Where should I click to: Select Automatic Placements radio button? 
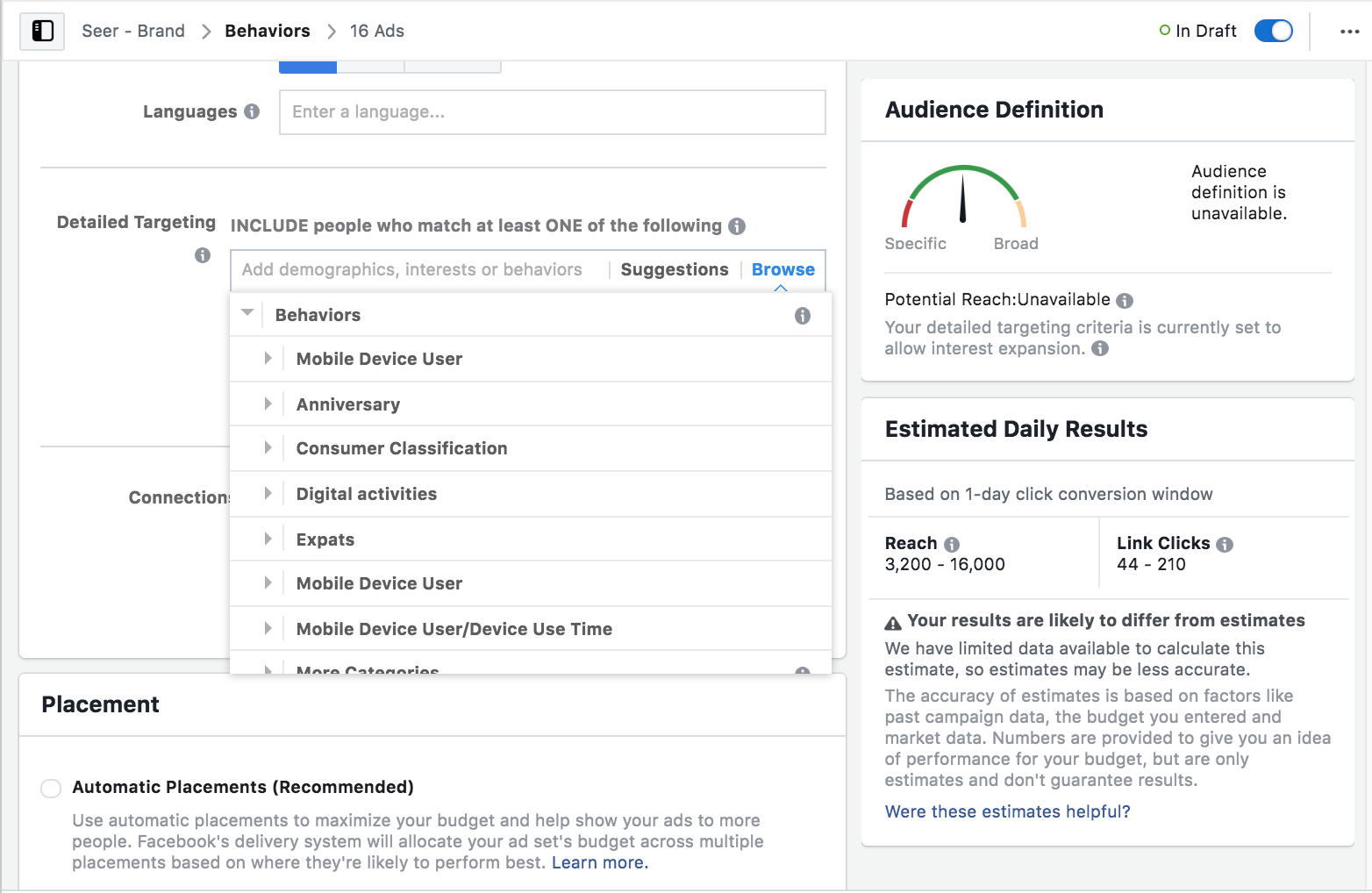pyautogui.click(x=52, y=788)
